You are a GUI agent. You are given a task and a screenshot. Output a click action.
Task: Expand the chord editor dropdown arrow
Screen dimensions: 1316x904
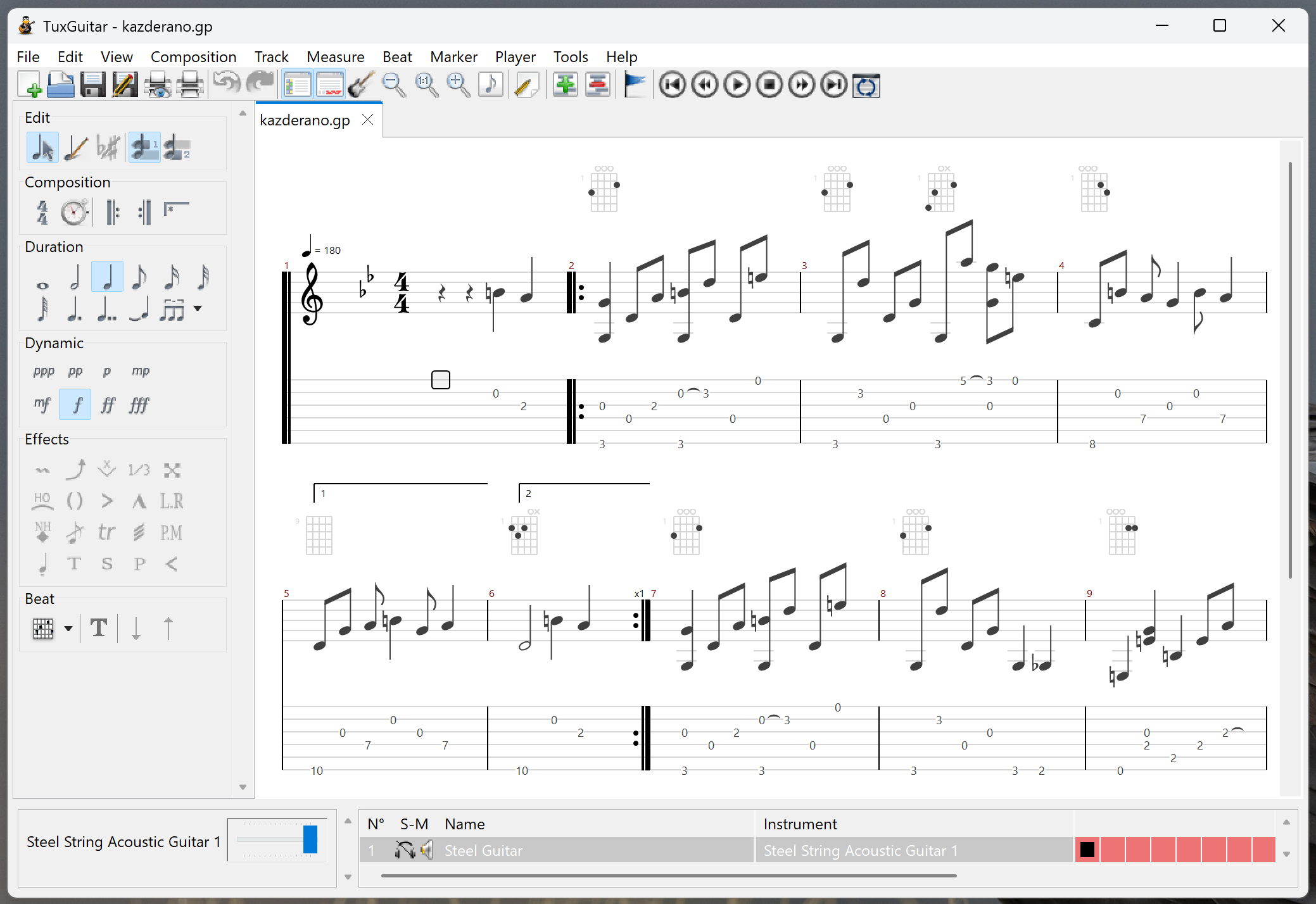point(68,629)
